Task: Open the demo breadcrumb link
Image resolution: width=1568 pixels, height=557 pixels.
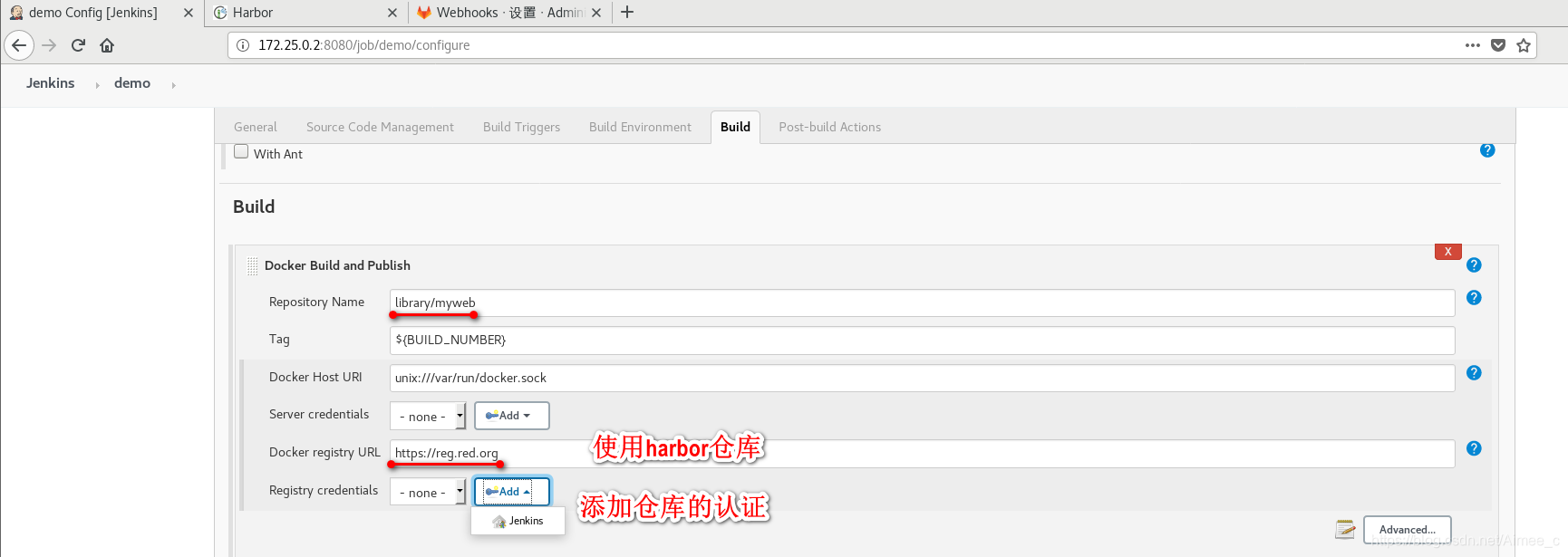Action: point(132,83)
